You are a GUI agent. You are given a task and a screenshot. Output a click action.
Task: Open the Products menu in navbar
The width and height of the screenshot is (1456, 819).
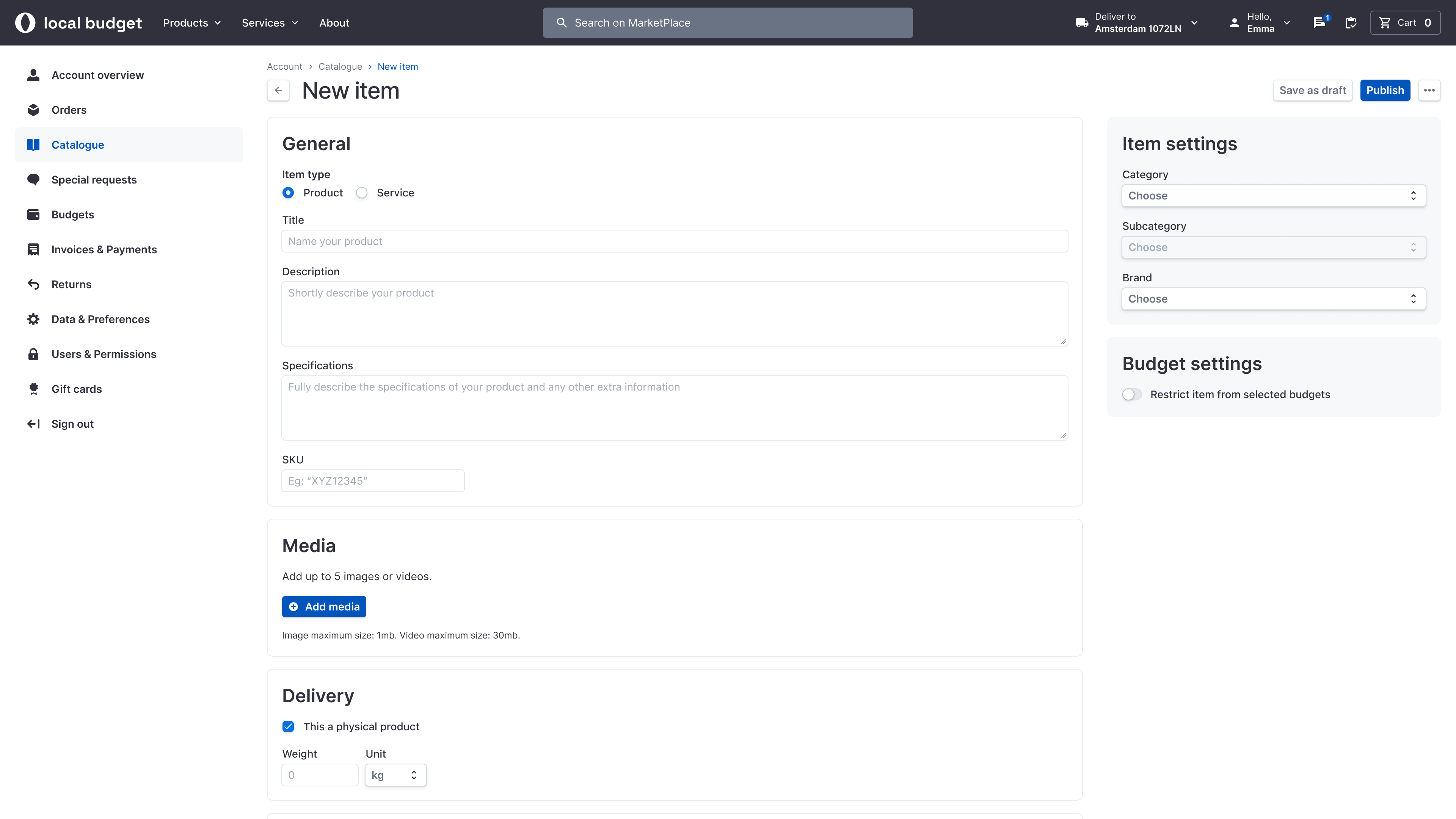[191, 23]
